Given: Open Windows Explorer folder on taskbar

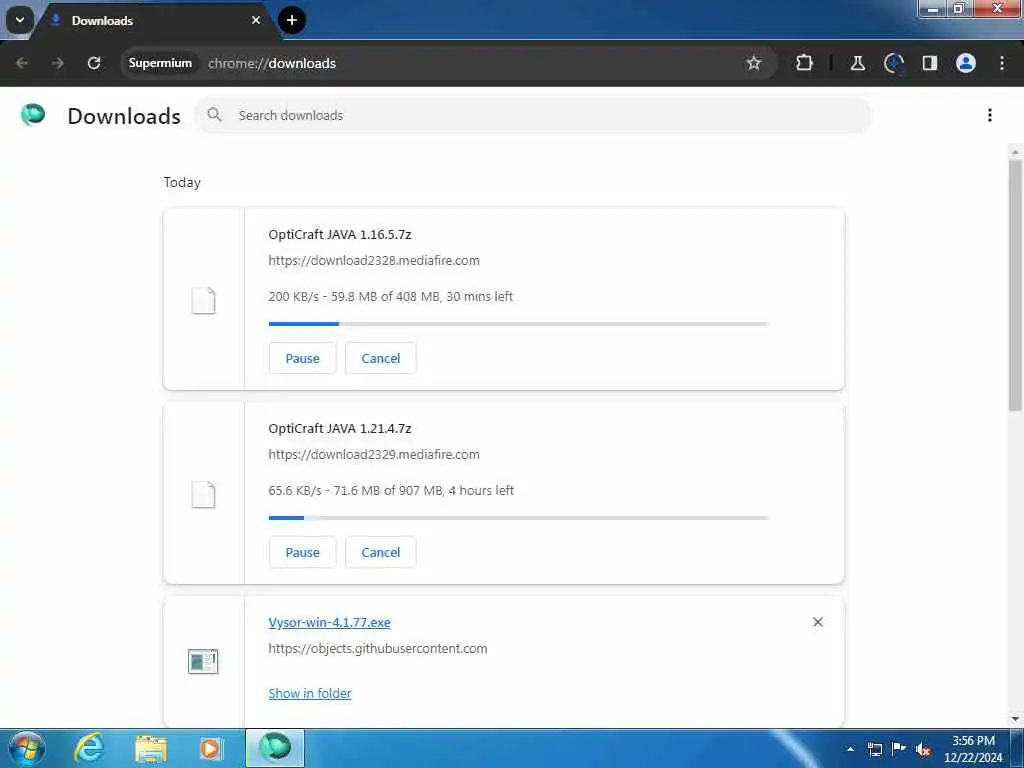Looking at the screenshot, I should click(151, 748).
